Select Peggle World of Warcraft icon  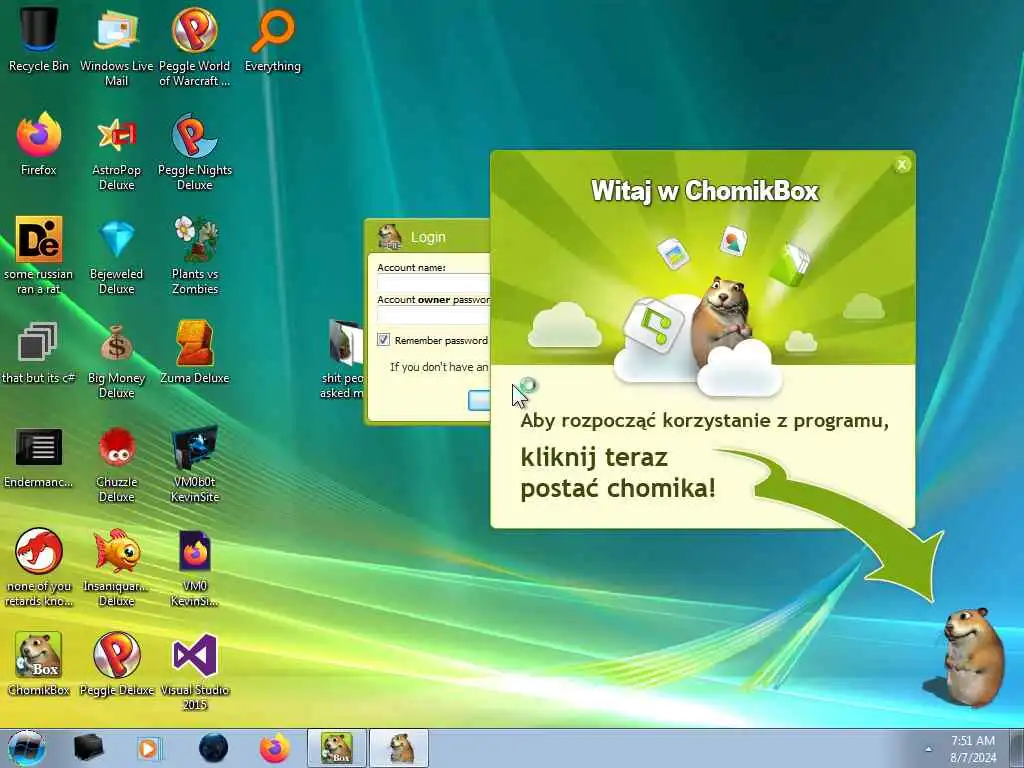pyautogui.click(x=195, y=46)
